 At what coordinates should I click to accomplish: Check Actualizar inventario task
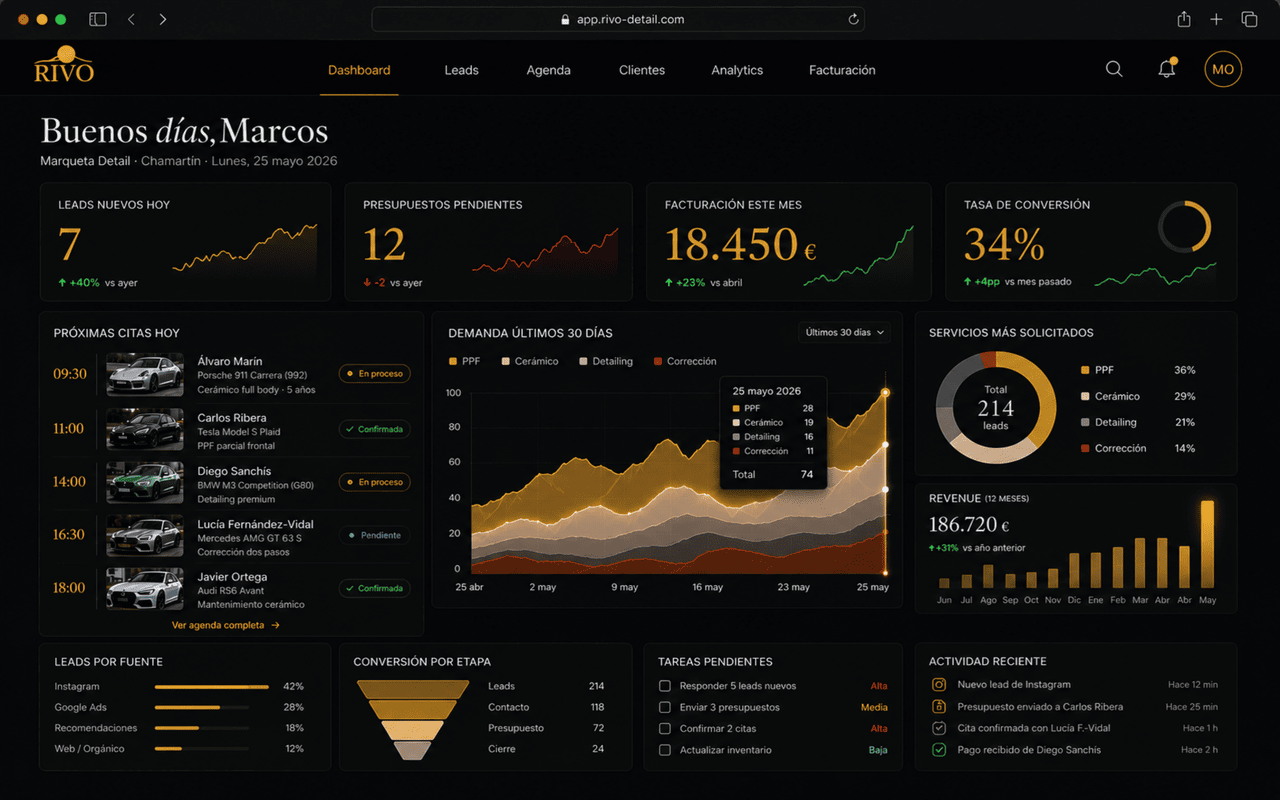pyautogui.click(x=665, y=750)
